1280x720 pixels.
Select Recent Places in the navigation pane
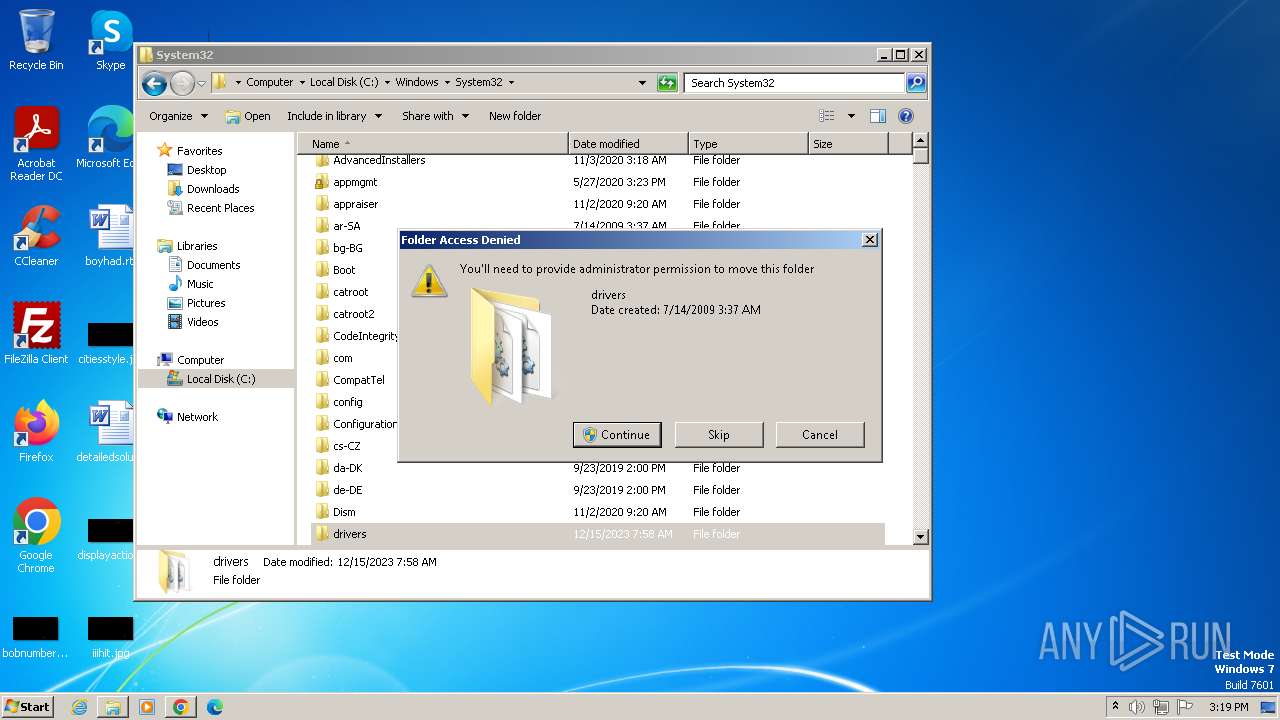220,208
